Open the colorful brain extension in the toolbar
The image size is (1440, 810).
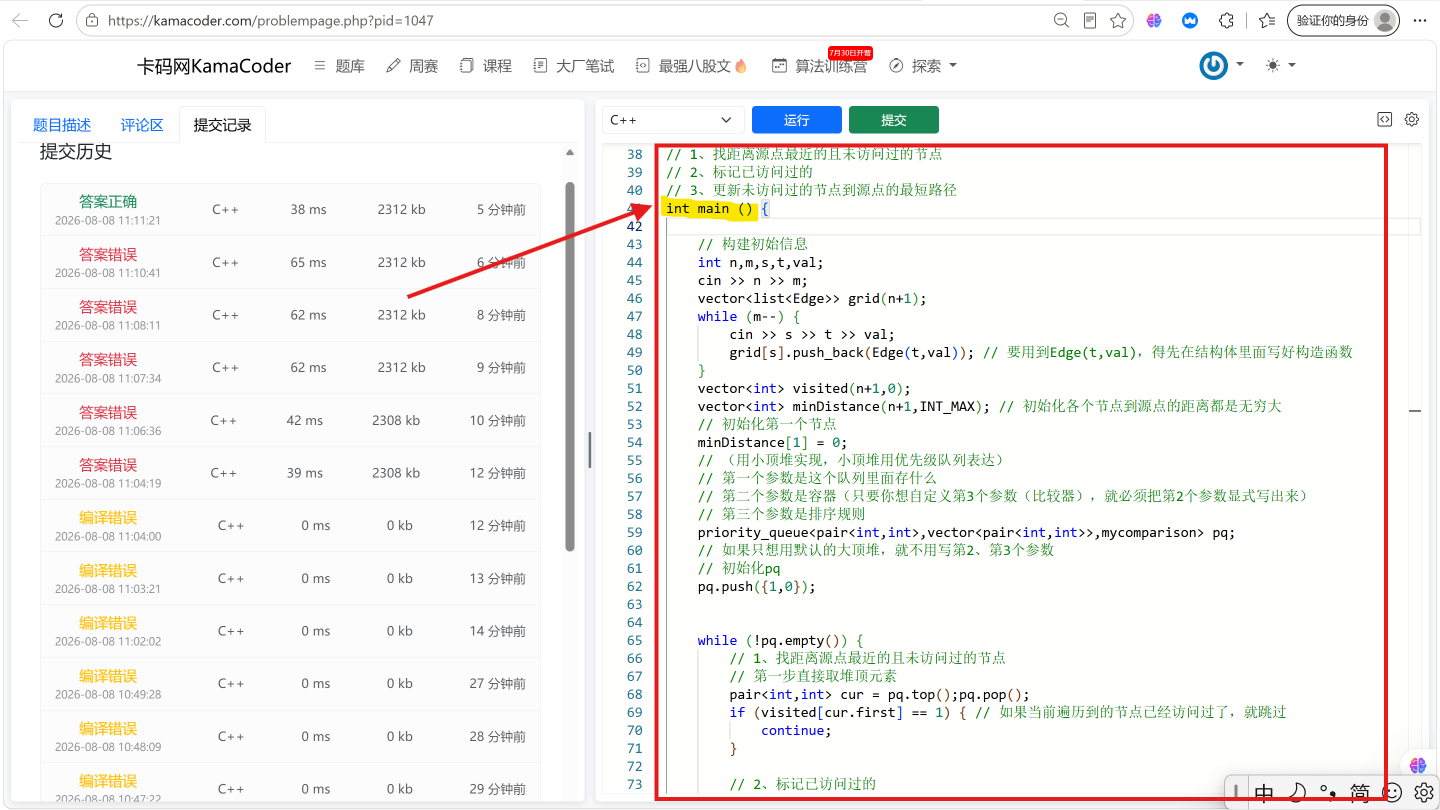[1154, 20]
